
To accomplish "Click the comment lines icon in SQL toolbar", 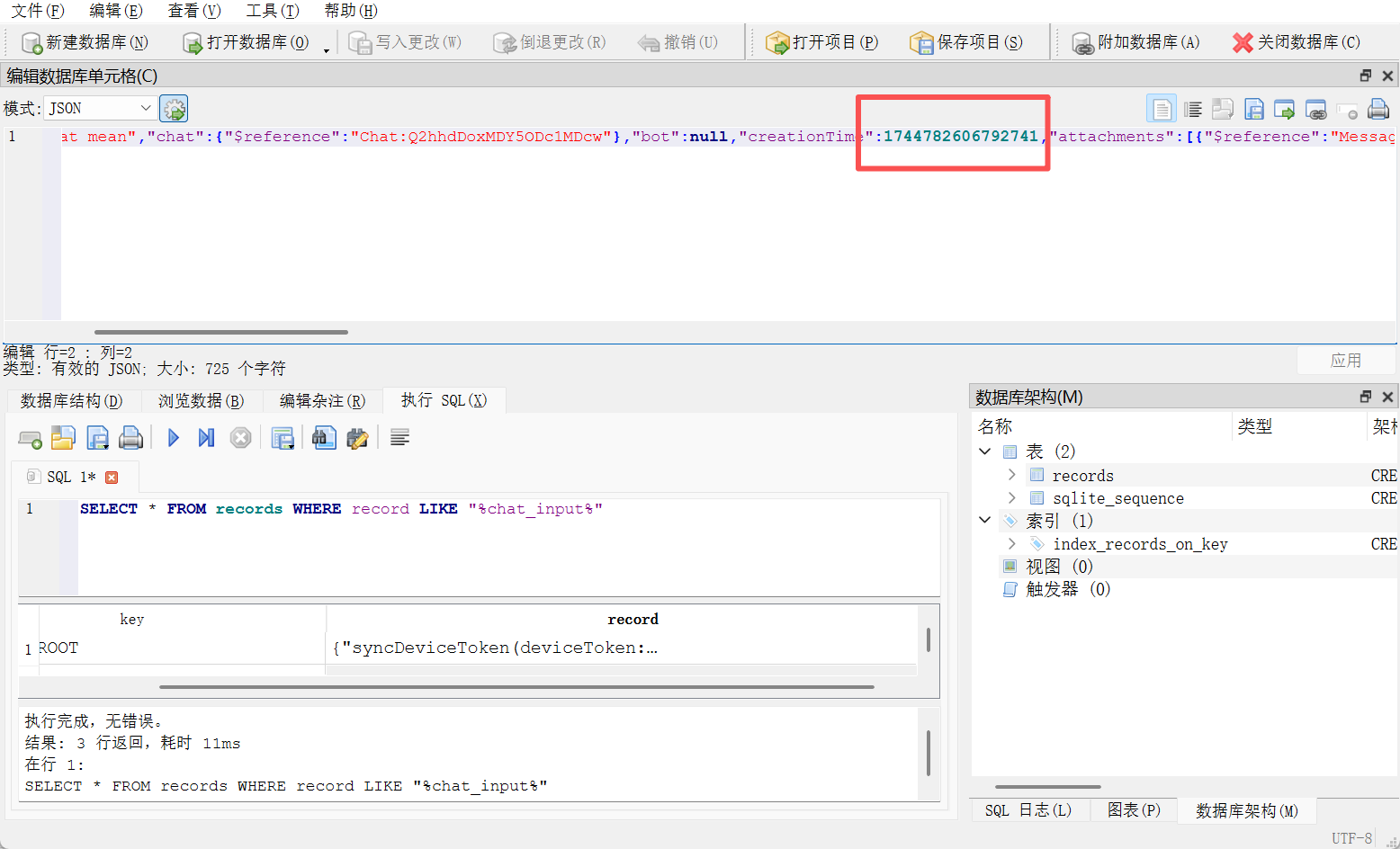I will (400, 438).
